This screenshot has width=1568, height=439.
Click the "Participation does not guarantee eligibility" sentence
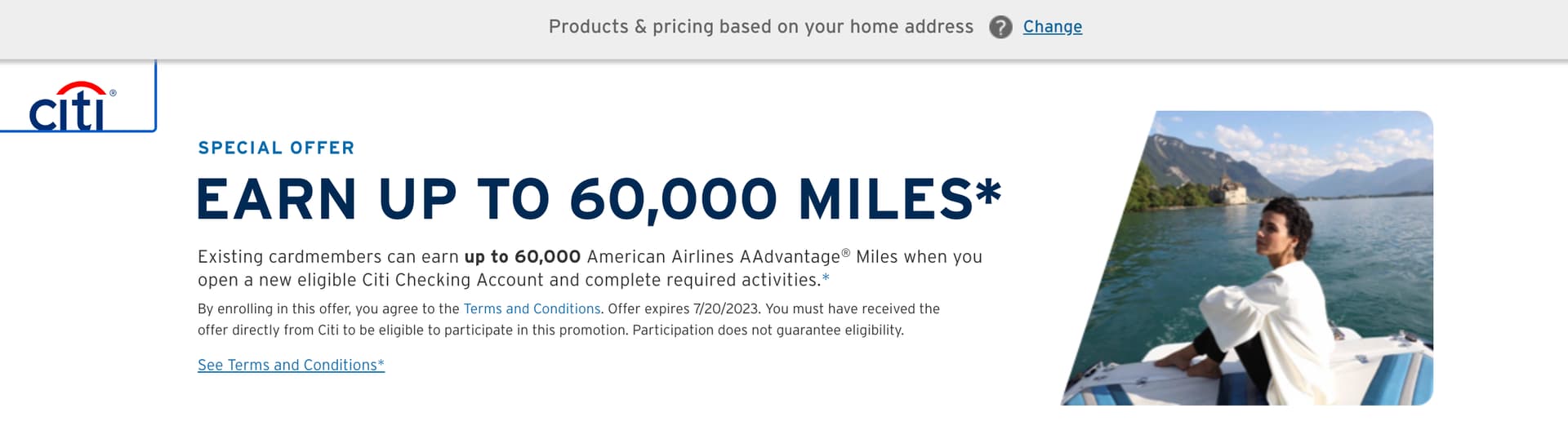point(768,330)
